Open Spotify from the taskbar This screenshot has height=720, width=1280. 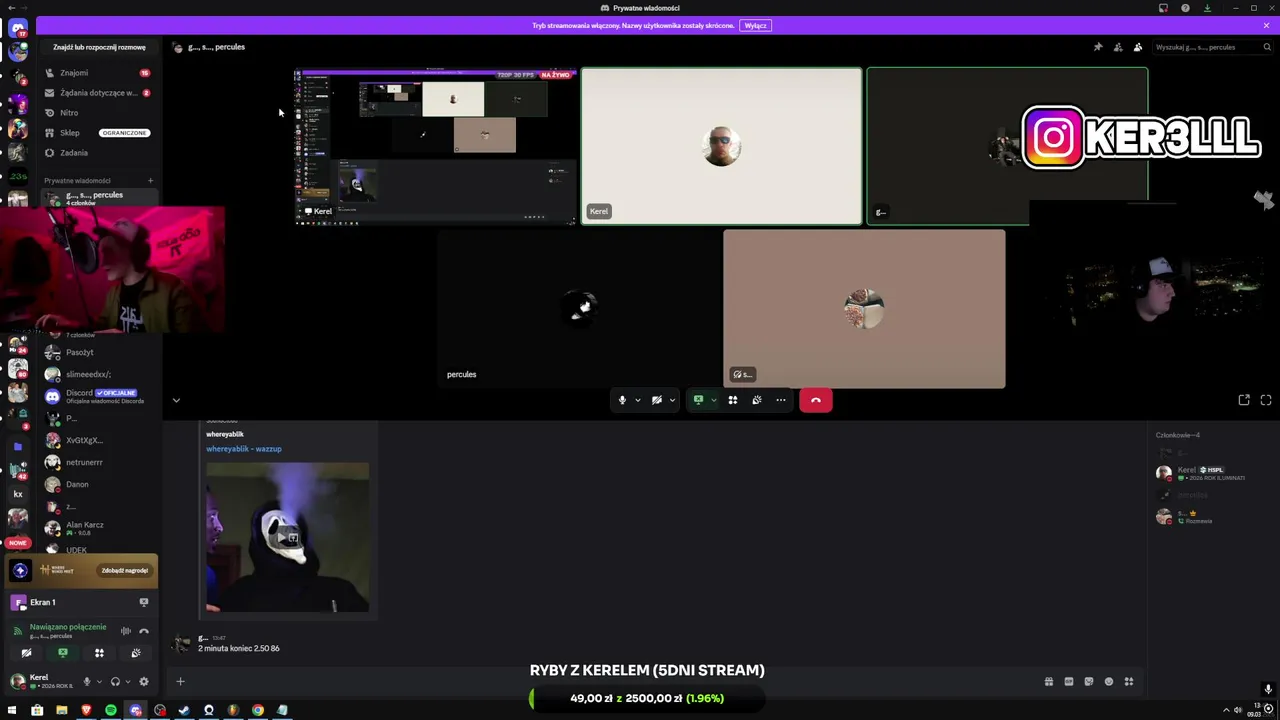pos(111,710)
